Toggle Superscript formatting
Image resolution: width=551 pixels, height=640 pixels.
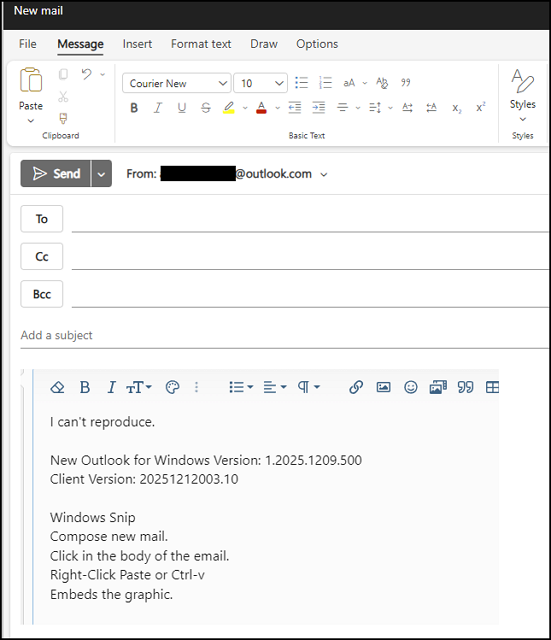(481, 107)
